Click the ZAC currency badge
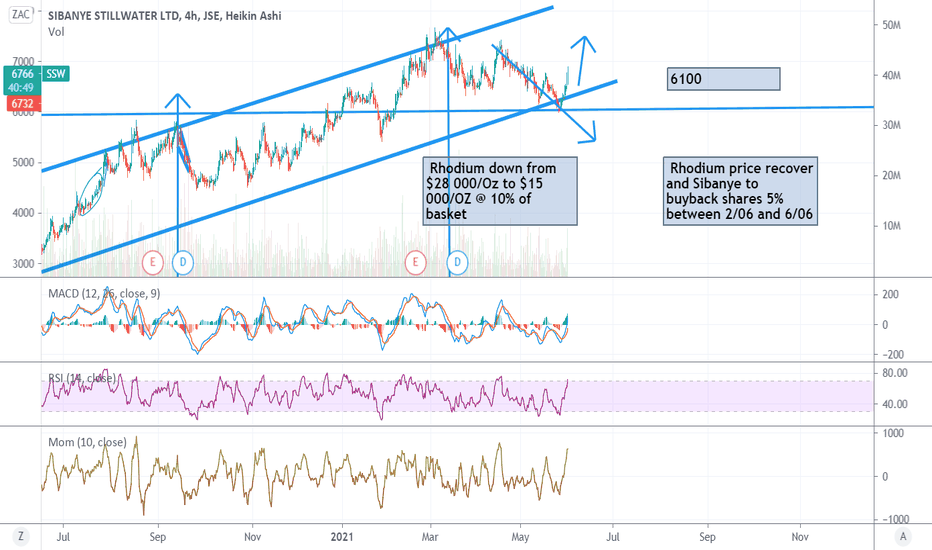This screenshot has width=932, height=550. 21,14
